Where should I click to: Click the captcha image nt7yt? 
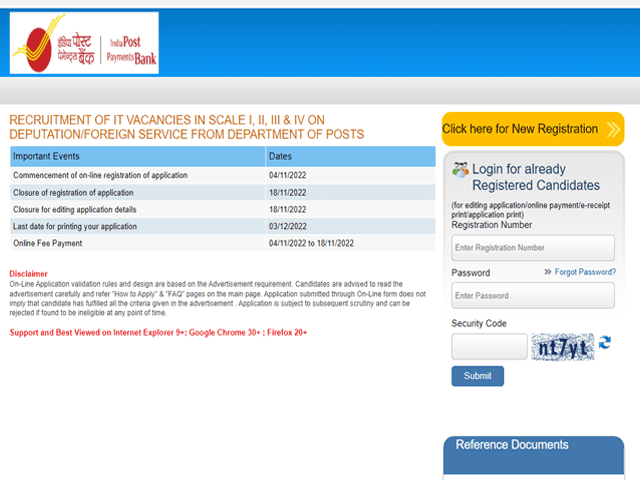click(562, 347)
